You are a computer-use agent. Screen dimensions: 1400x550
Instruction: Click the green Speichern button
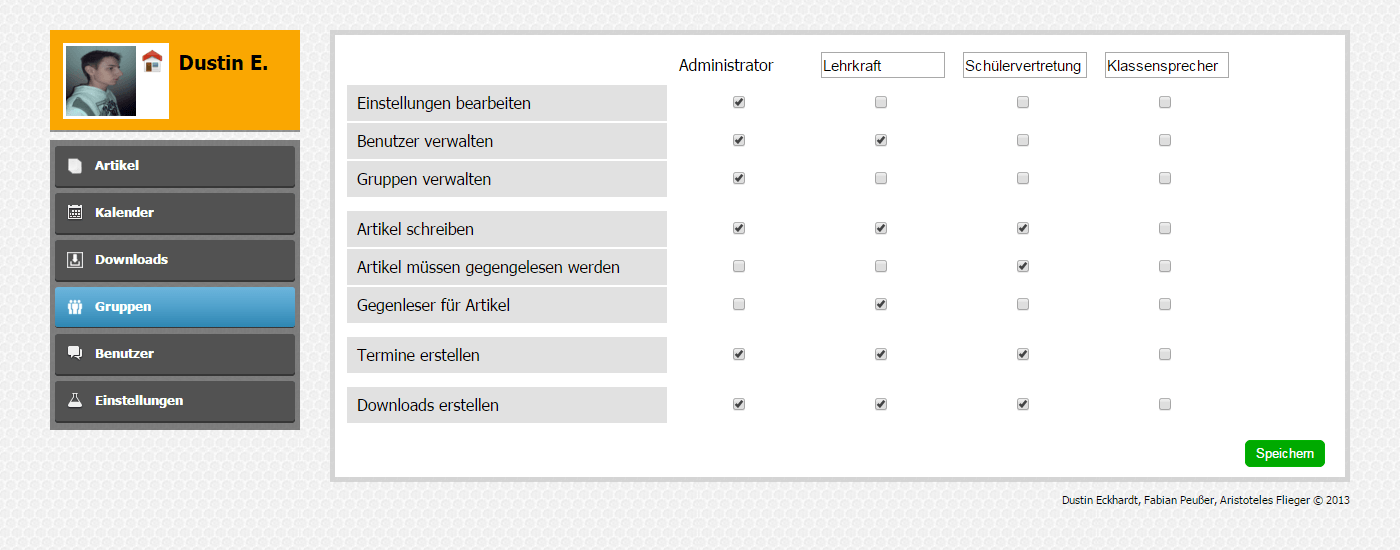coord(1285,453)
